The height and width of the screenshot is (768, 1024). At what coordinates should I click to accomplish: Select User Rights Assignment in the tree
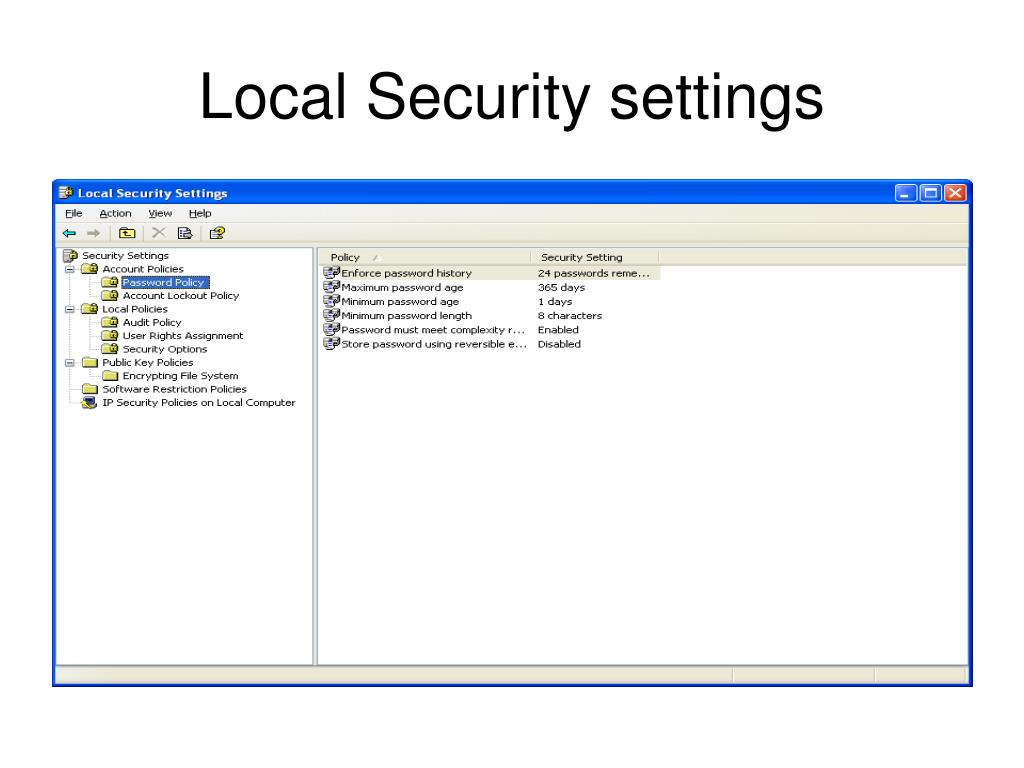pyautogui.click(x=183, y=336)
